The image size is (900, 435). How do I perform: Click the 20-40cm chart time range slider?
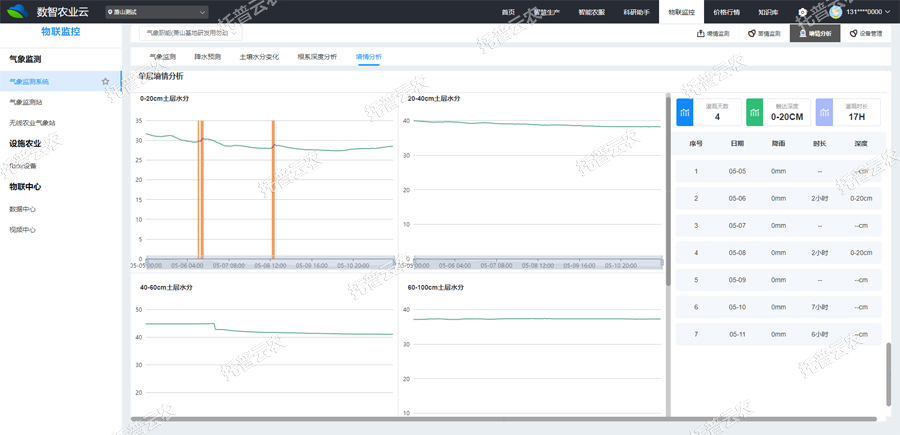coord(530,263)
